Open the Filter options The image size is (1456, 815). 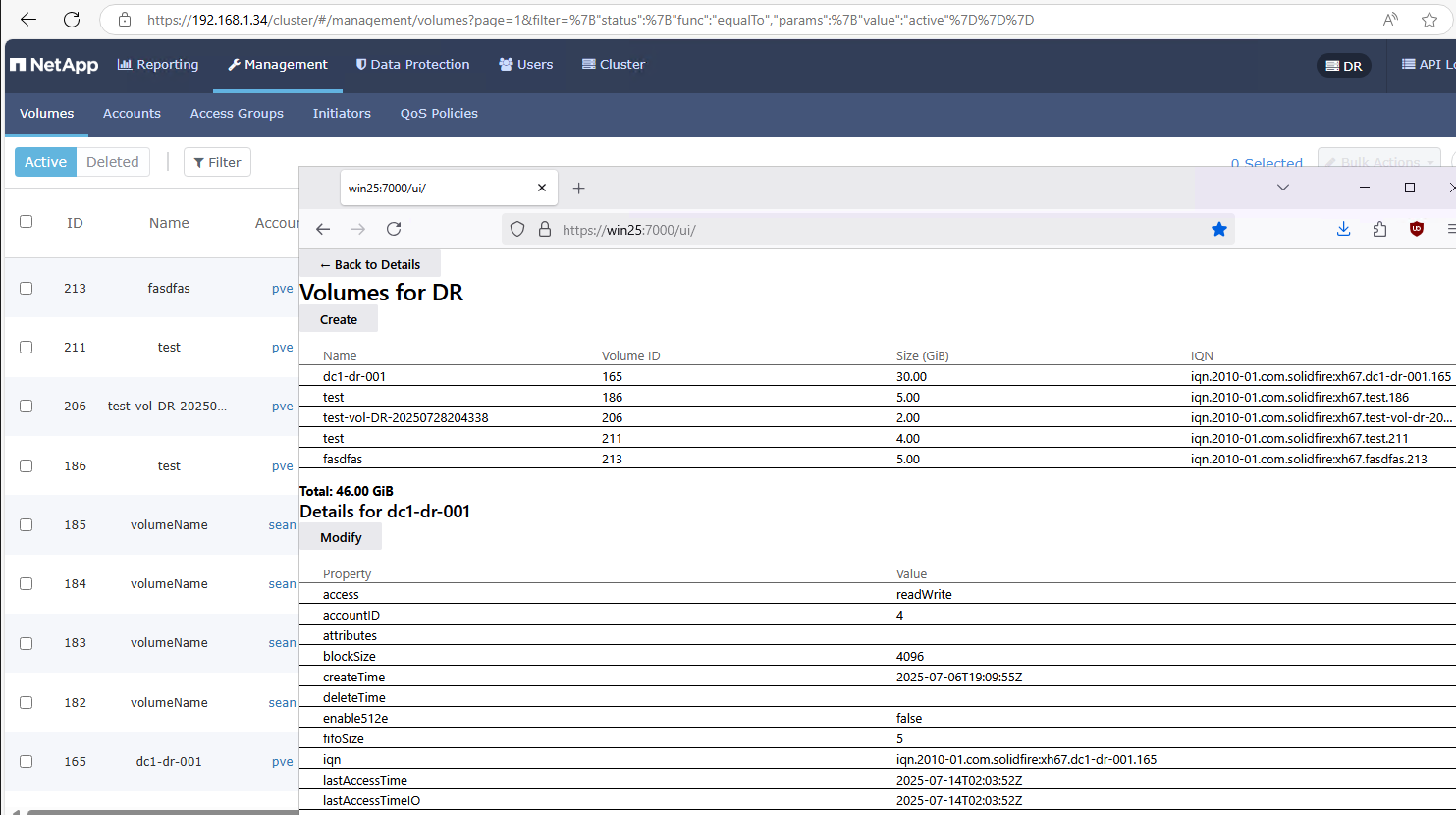coord(217,162)
